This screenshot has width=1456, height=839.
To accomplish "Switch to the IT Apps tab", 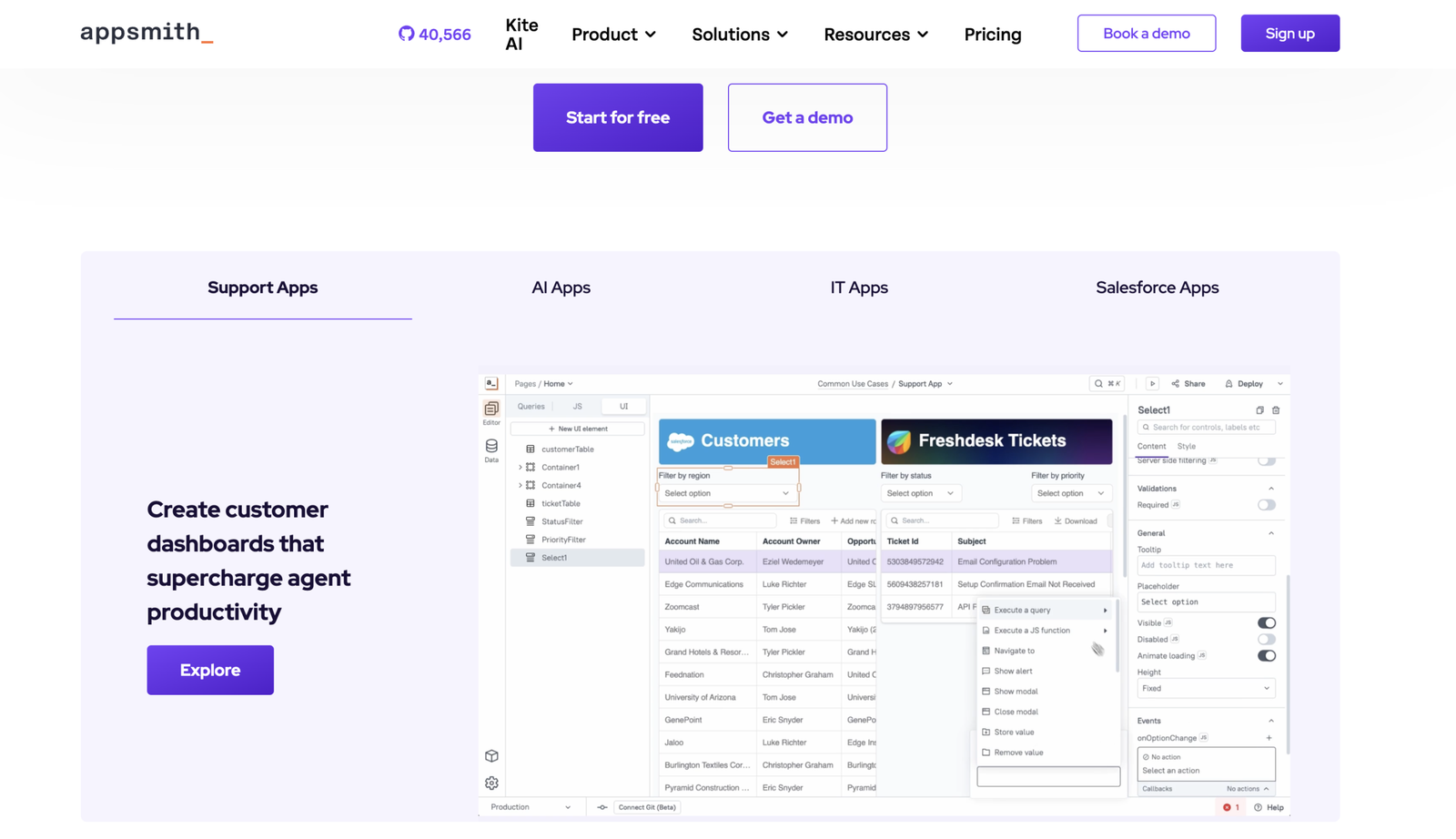I will pyautogui.click(x=859, y=288).
